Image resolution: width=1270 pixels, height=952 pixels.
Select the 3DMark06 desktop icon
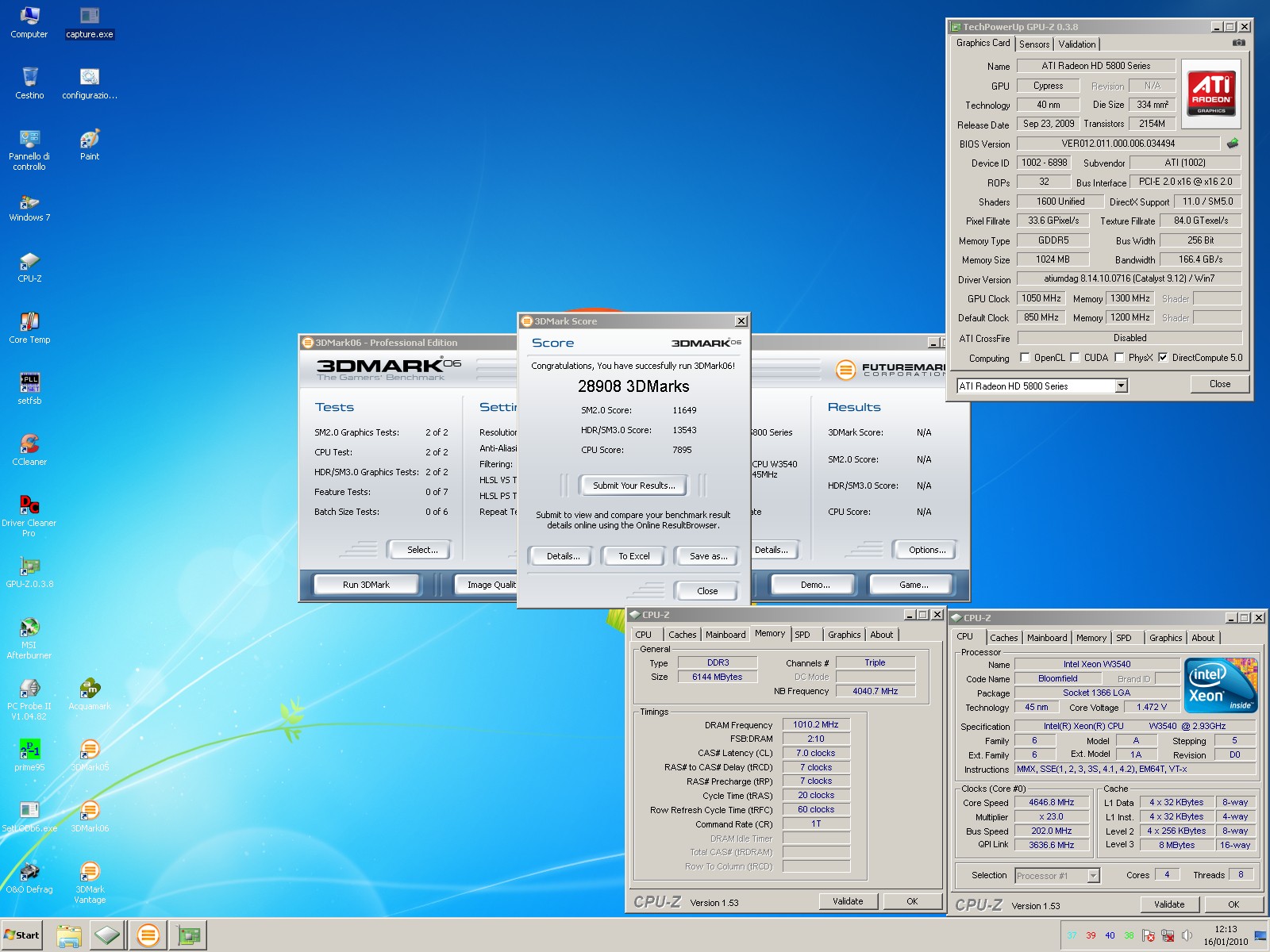click(x=90, y=816)
